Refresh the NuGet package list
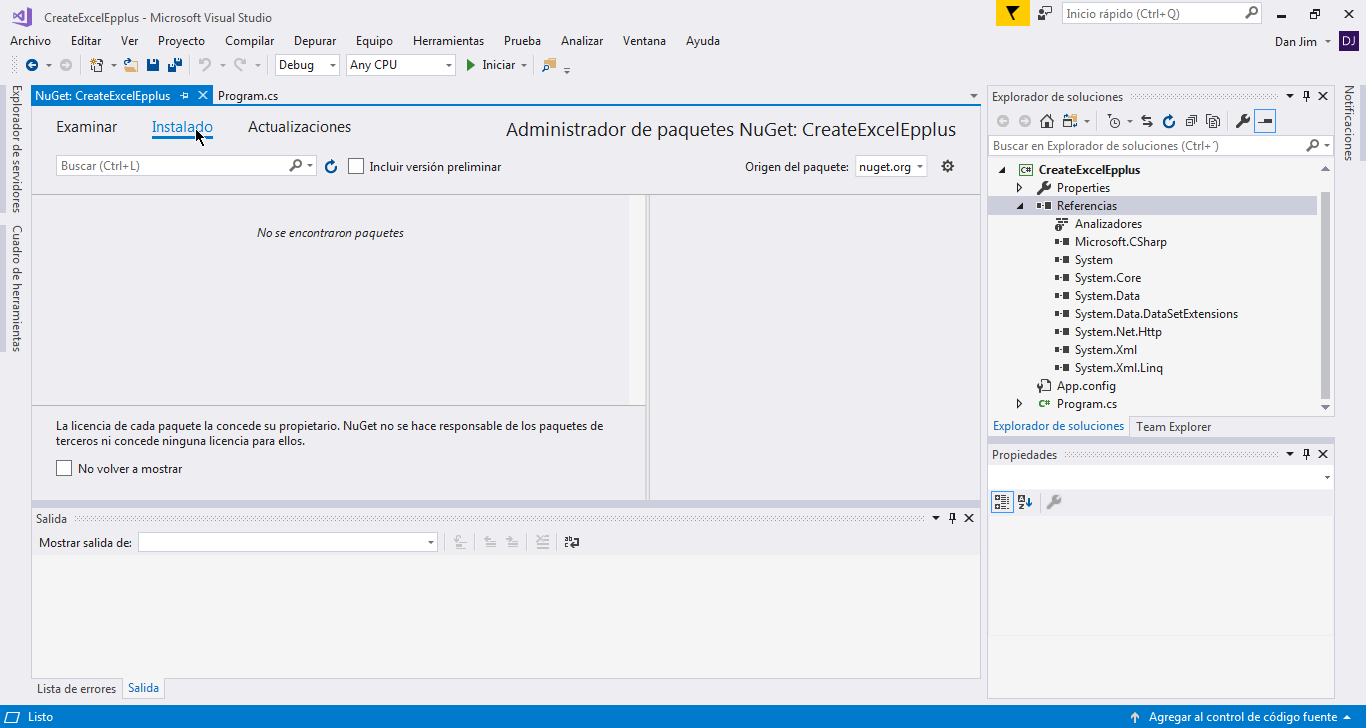This screenshot has width=1366, height=728. coord(331,167)
